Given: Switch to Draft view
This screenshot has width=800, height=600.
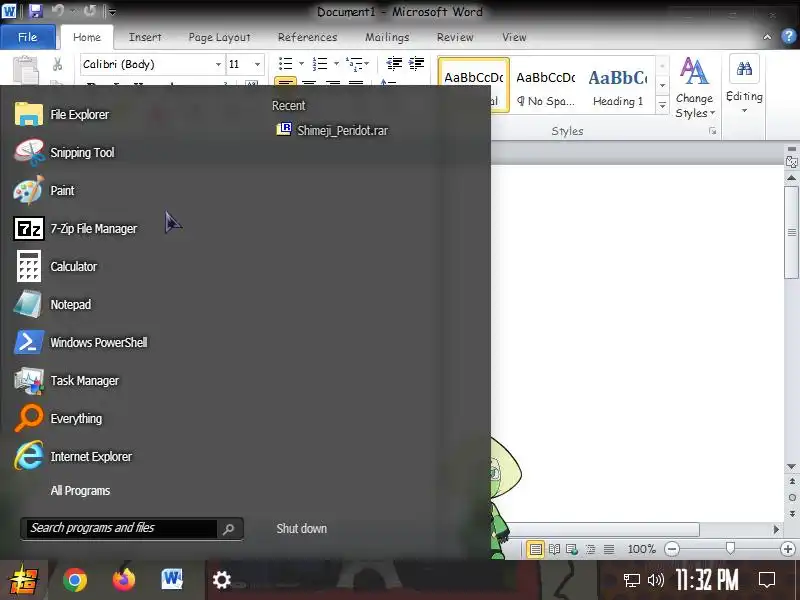Looking at the screenshot, I should 609,549.
